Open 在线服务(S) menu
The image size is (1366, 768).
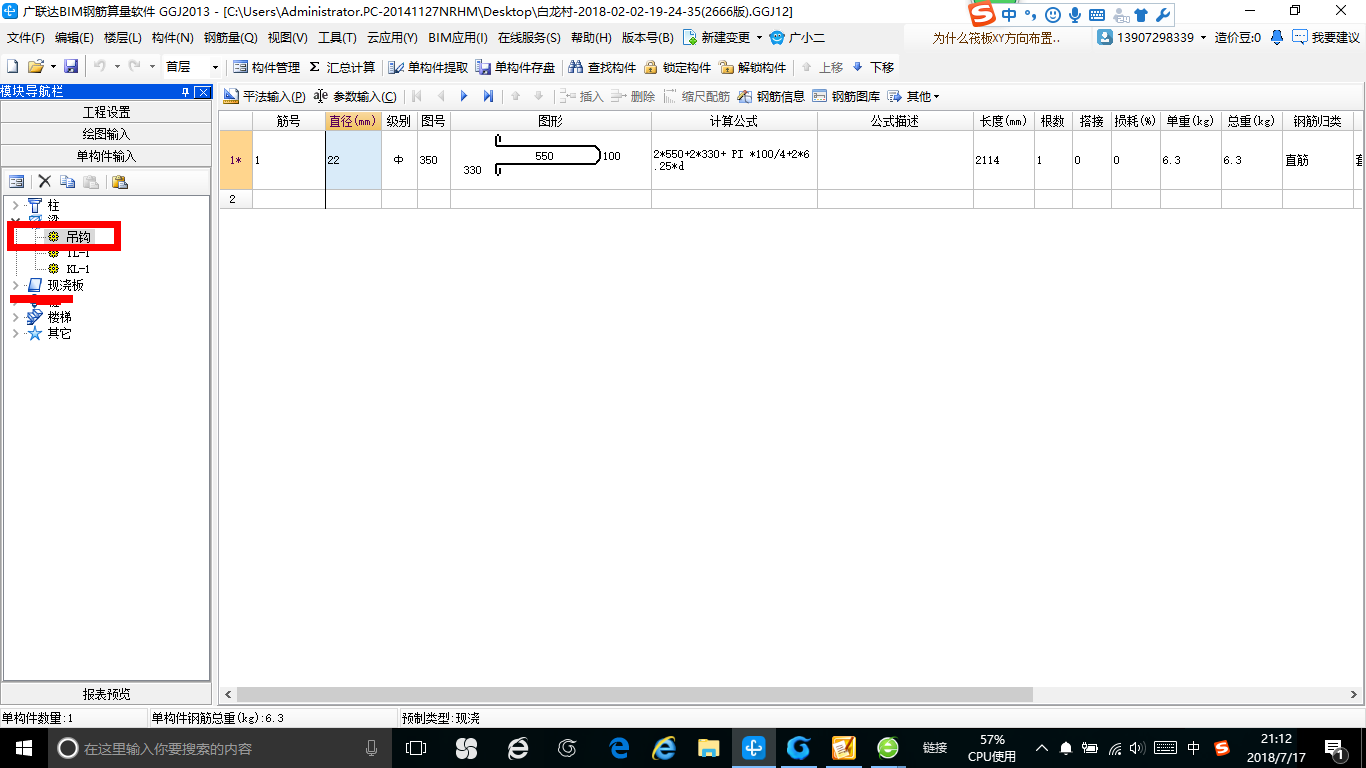[x=529, y=38]
